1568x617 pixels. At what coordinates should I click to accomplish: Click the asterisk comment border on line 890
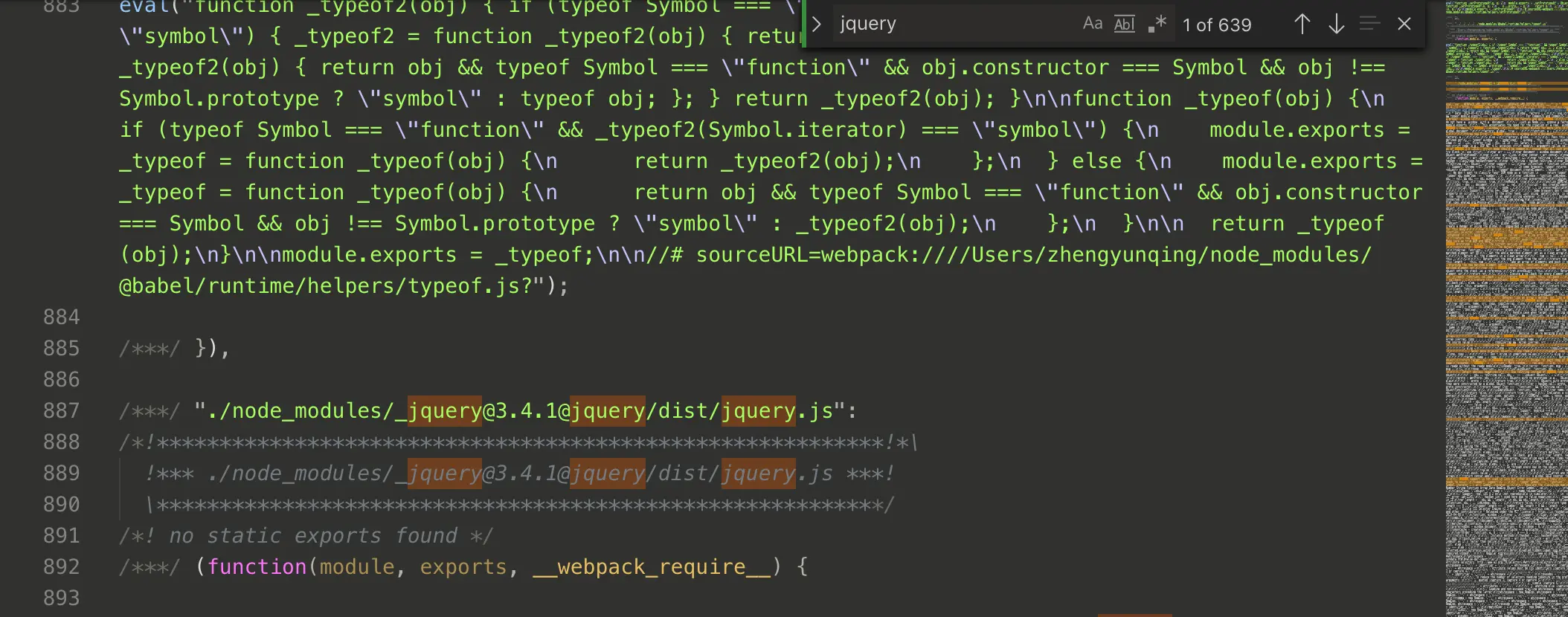520,505
